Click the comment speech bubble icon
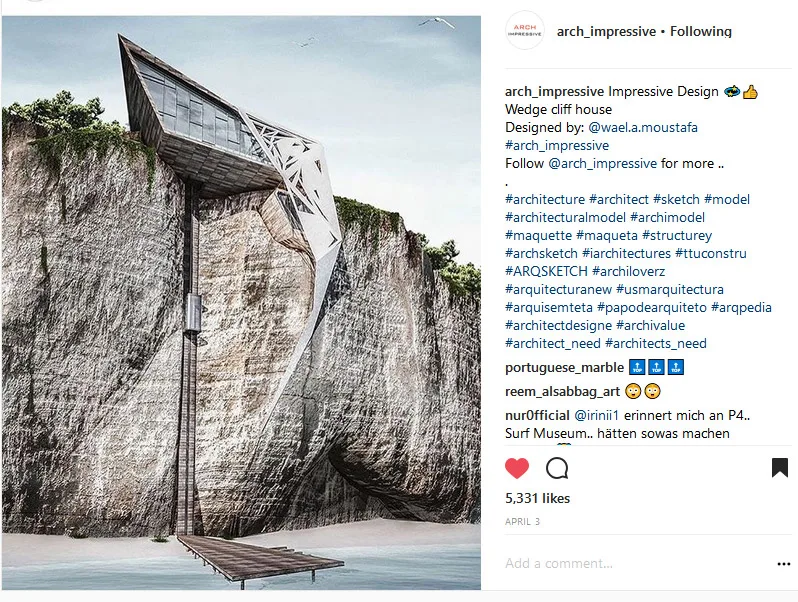The image size is (798, 602). (557, 468)
